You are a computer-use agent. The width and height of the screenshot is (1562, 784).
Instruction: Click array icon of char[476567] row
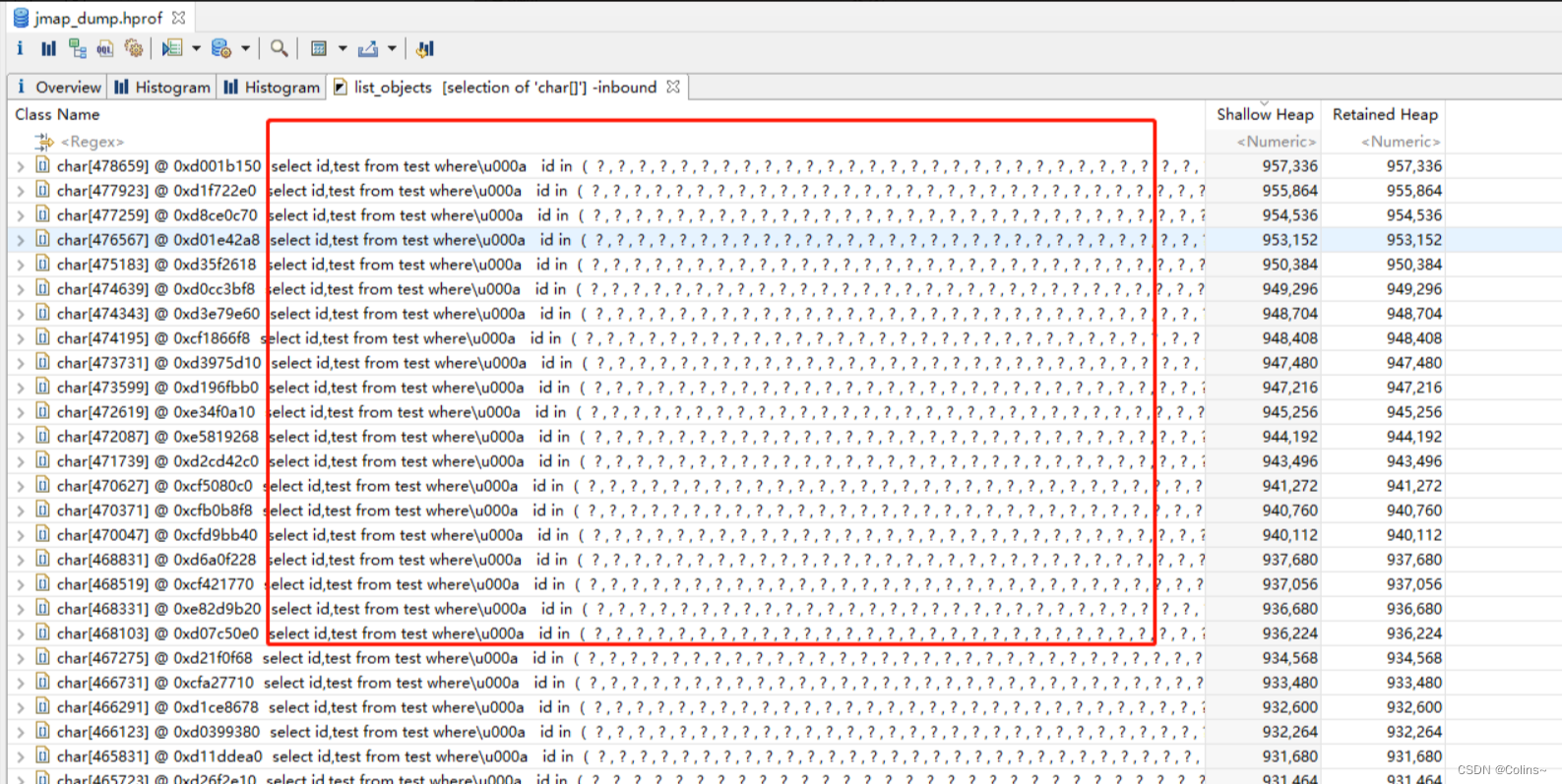[x=42, y=239]
